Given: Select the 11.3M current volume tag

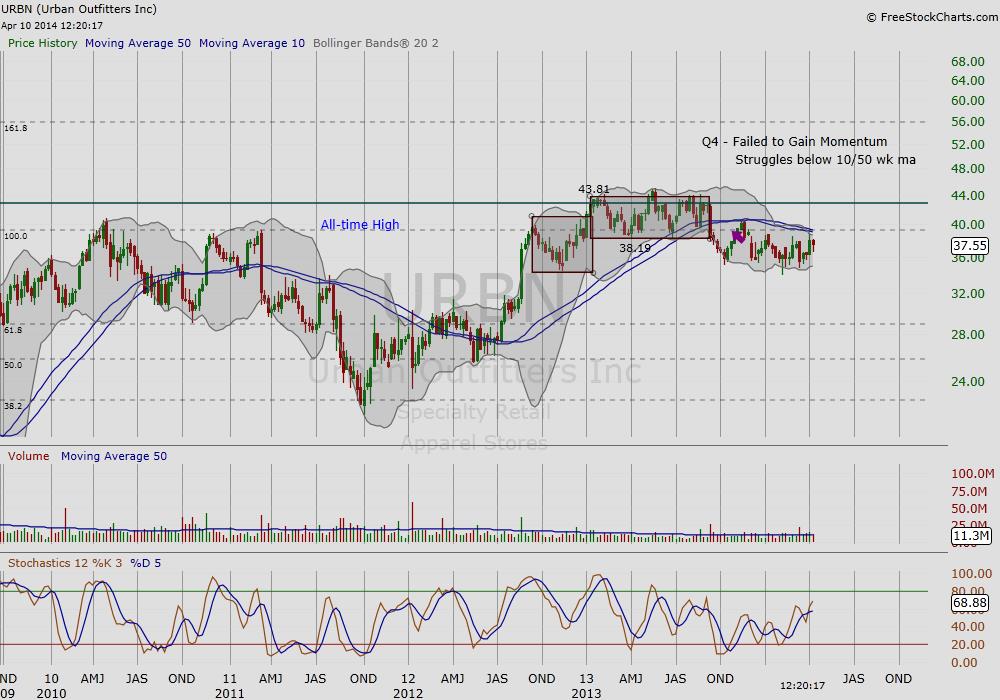Looking at the screenshot, I should (971, 536).
